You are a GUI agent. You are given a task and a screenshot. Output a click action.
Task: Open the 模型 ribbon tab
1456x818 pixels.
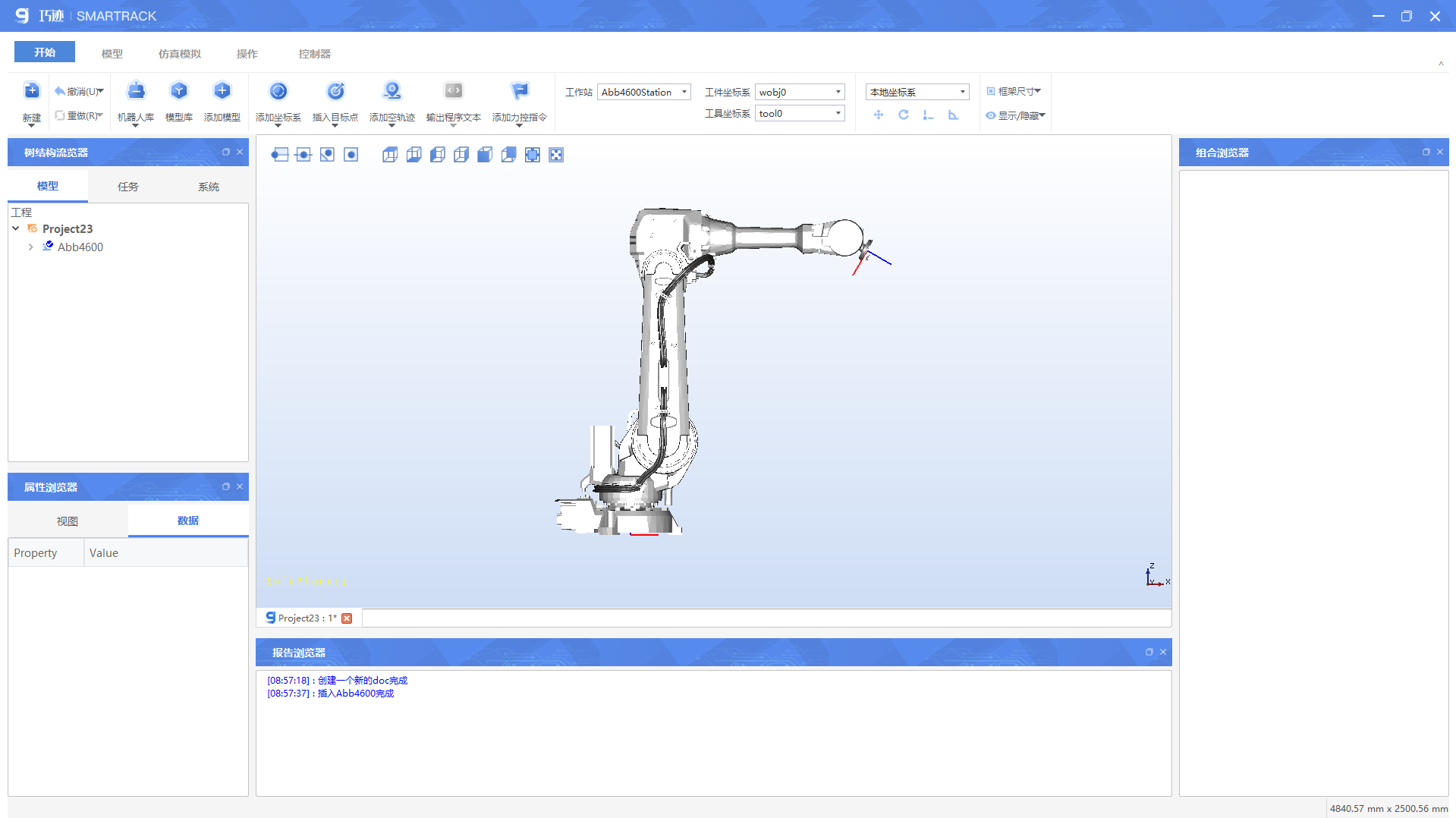click(x=112, y=54)
